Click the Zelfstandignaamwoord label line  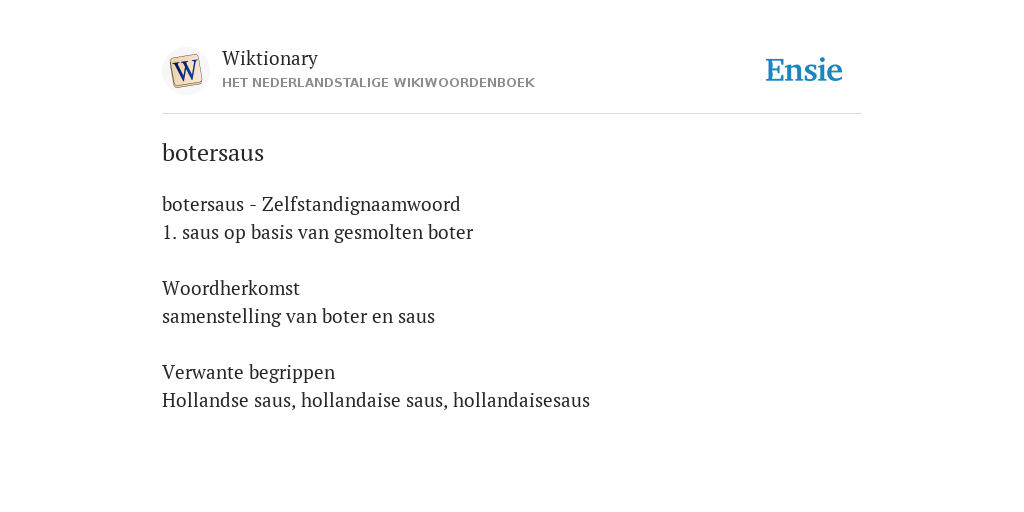click(x=311, y=204)
